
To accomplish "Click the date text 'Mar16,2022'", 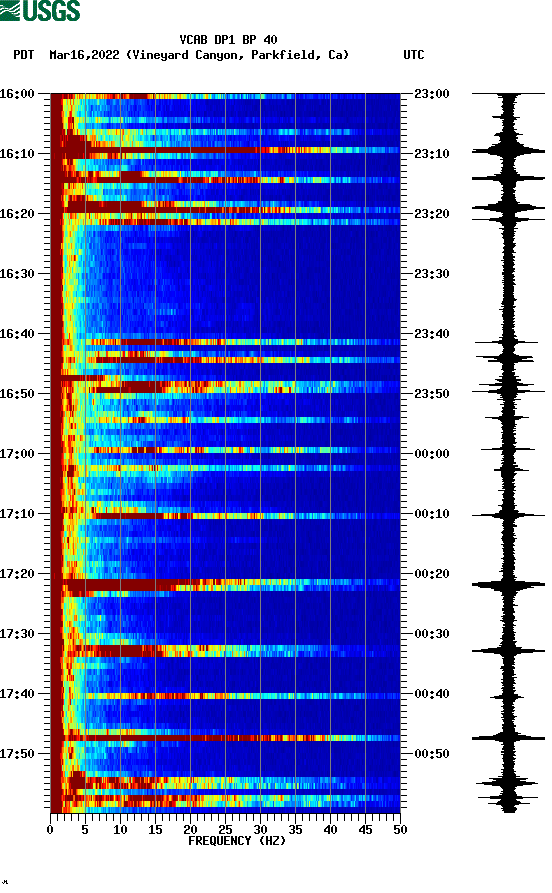I will coord(84,55).
